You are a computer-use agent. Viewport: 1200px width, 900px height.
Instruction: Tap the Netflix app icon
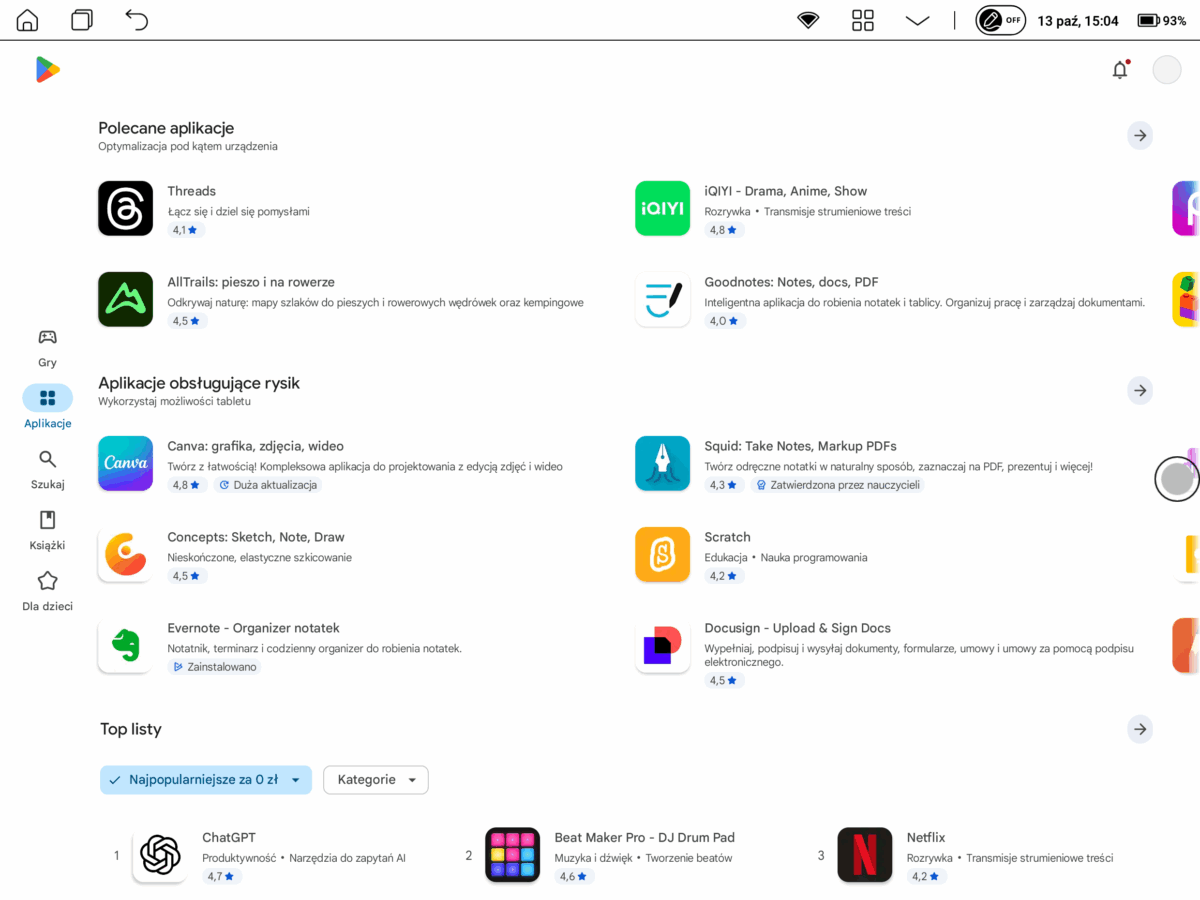pos(864,855)
